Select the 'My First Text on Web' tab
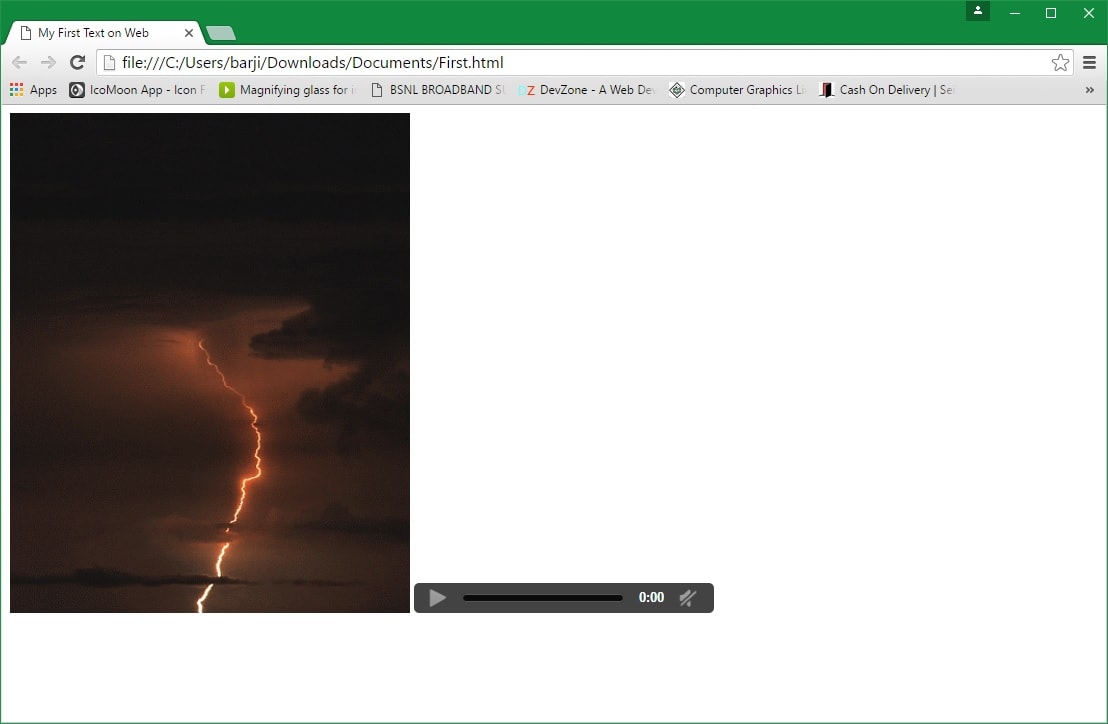The image size is (1108, 724). (x=100, y=31)
